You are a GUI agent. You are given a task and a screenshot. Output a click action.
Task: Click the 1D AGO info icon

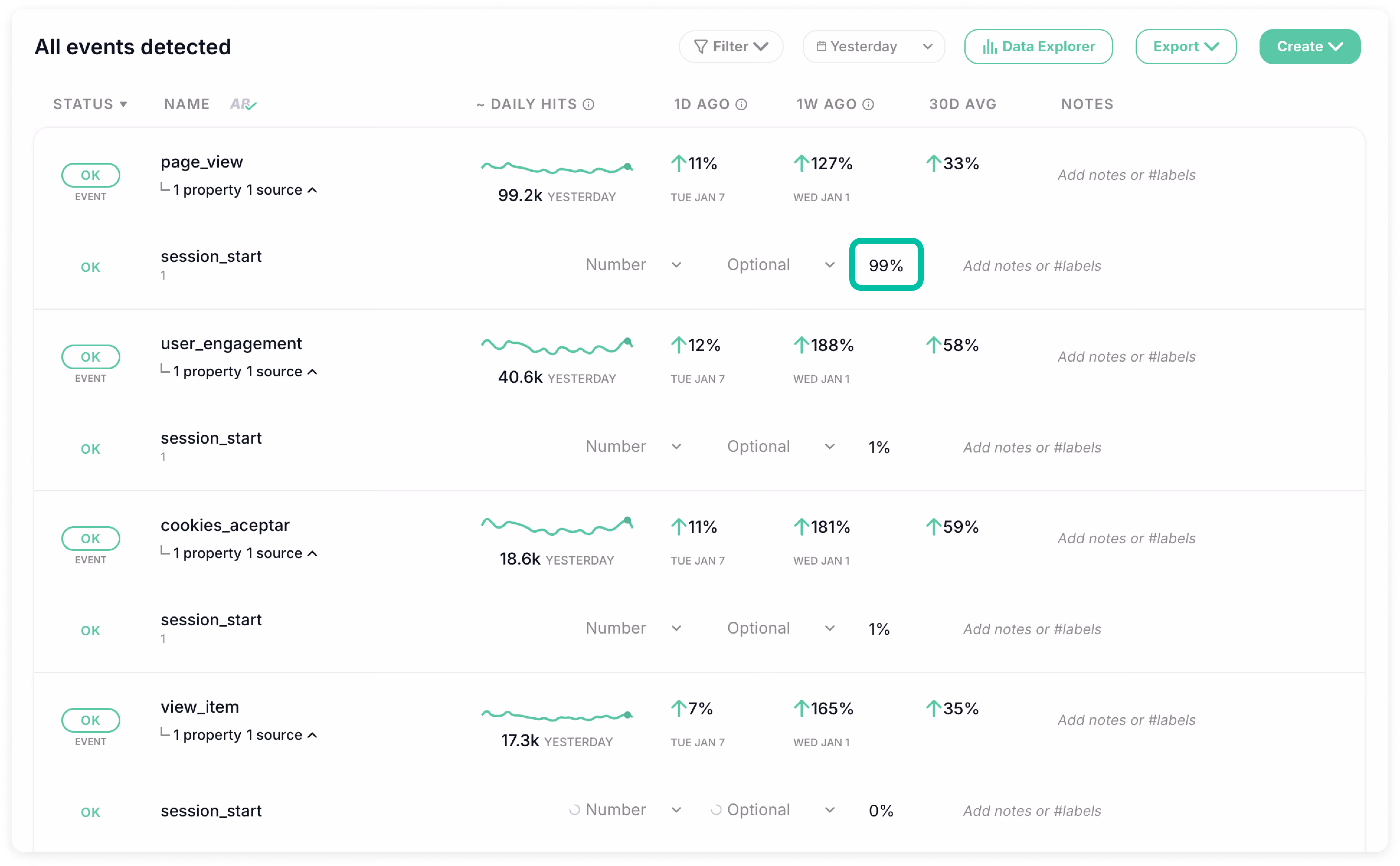pyautogui.click(x=741, y=104)
